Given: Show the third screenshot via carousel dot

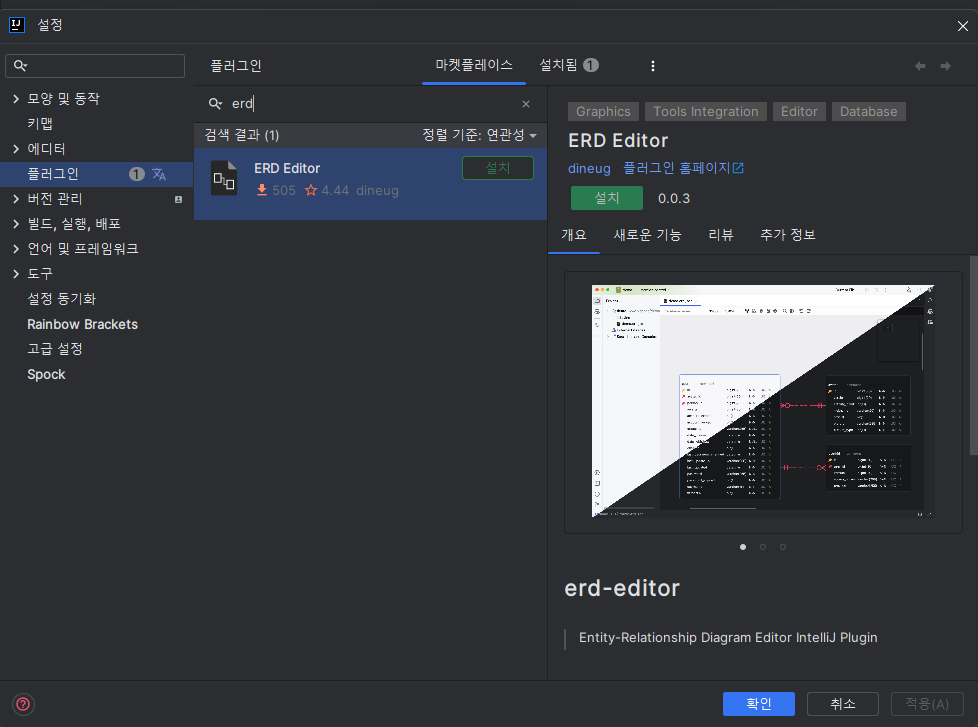Looking at the screenshot, I should [x=783, y=547].
